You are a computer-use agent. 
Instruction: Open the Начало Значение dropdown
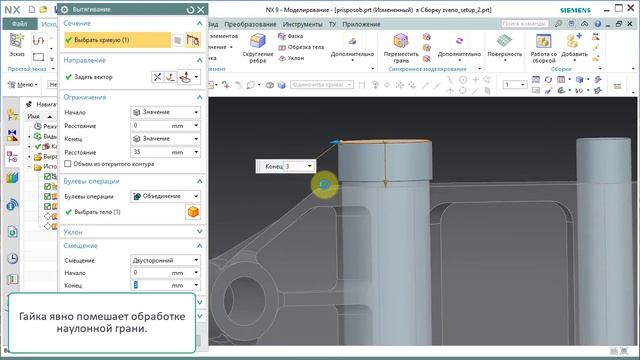[x=165, y=112]
